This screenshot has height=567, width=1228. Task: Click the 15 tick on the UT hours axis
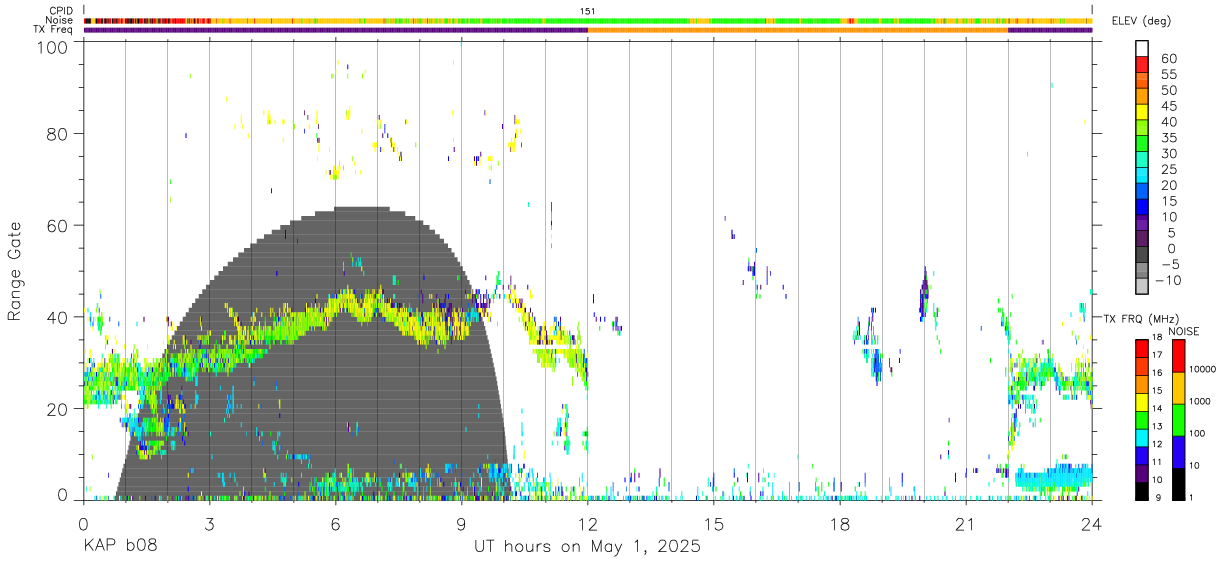click(713, 524)
